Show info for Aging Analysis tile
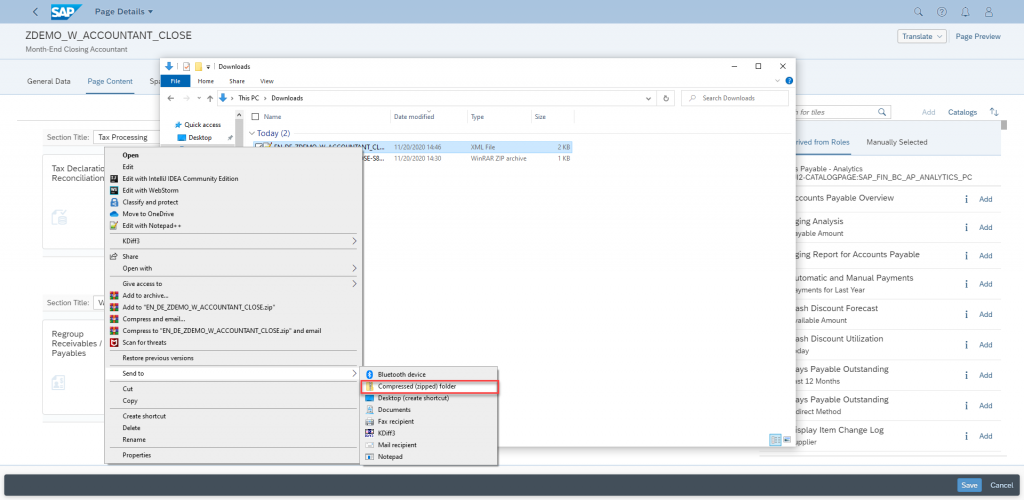The image size is (1024, 500). [x=966, y=227]
